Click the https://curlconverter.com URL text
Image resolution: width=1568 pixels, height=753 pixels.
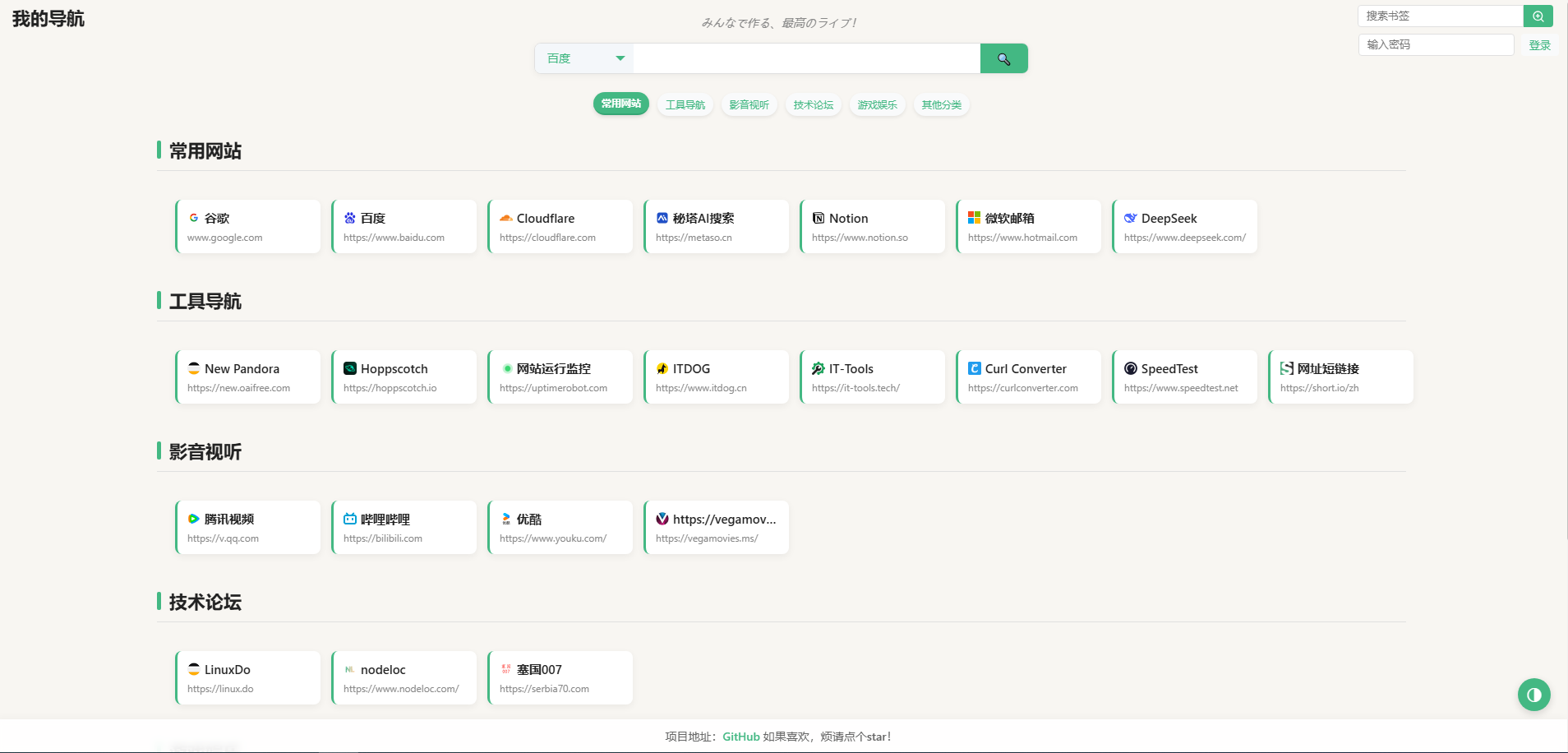pos(1023,388)
